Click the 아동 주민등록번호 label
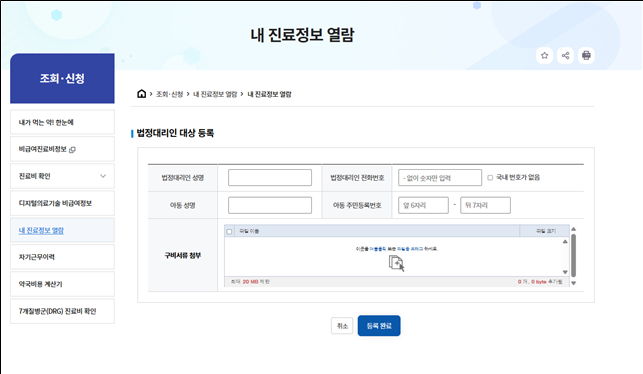Screen dimensions: 643x374 [357, 205]
